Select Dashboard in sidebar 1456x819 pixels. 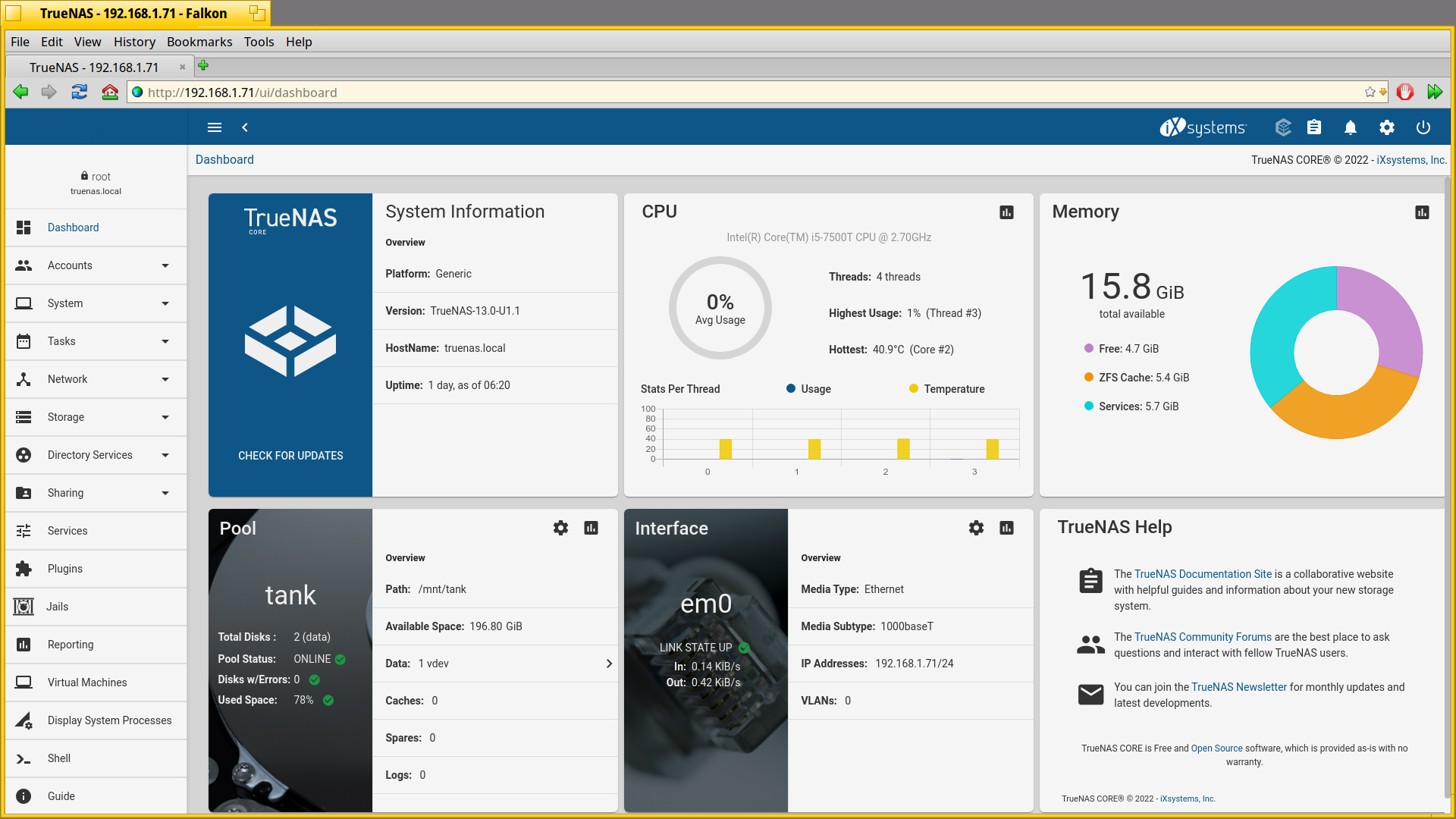[96, 227]
